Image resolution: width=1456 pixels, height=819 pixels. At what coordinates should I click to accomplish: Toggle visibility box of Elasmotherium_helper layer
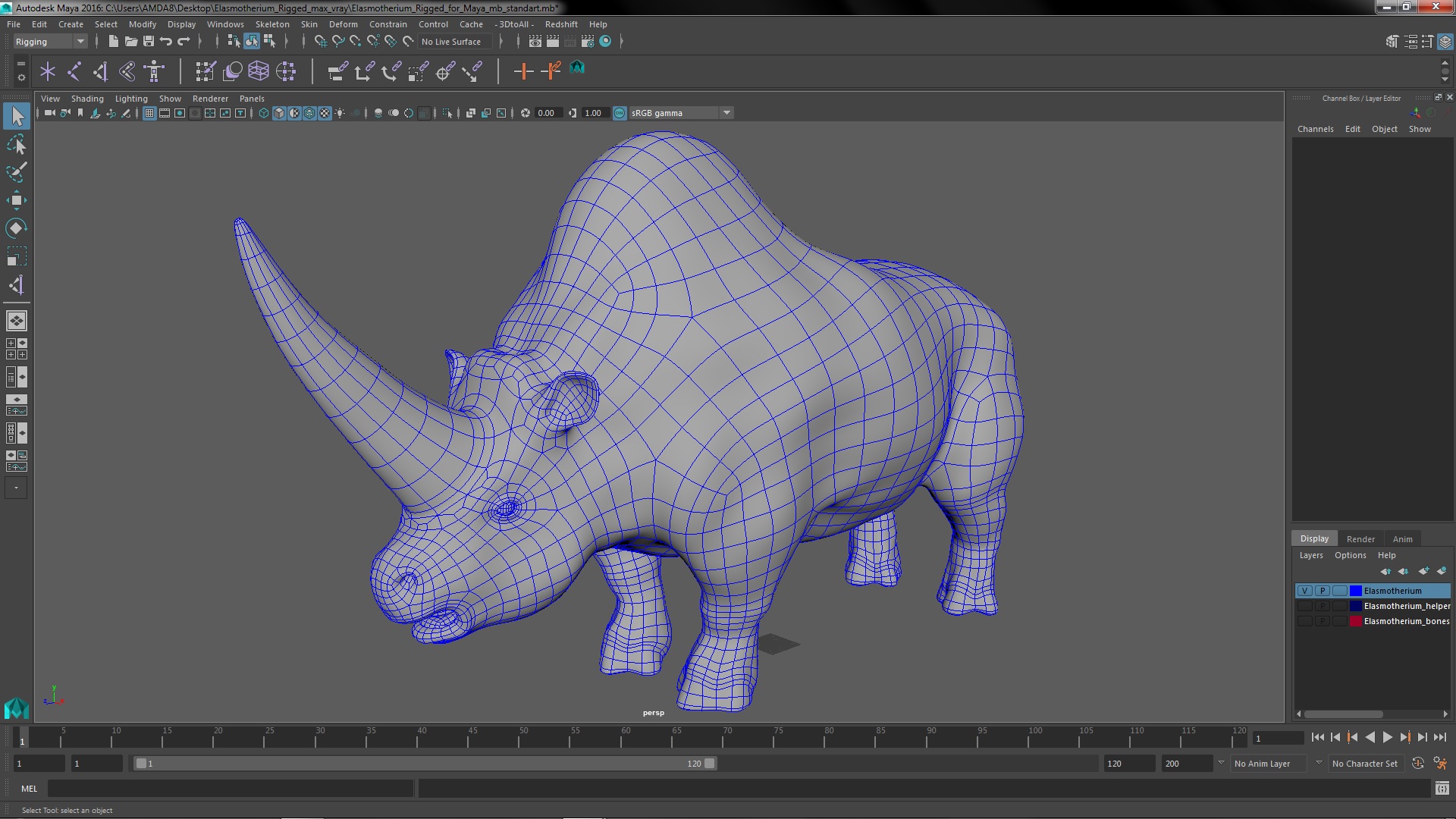[x=1304, y=606]
